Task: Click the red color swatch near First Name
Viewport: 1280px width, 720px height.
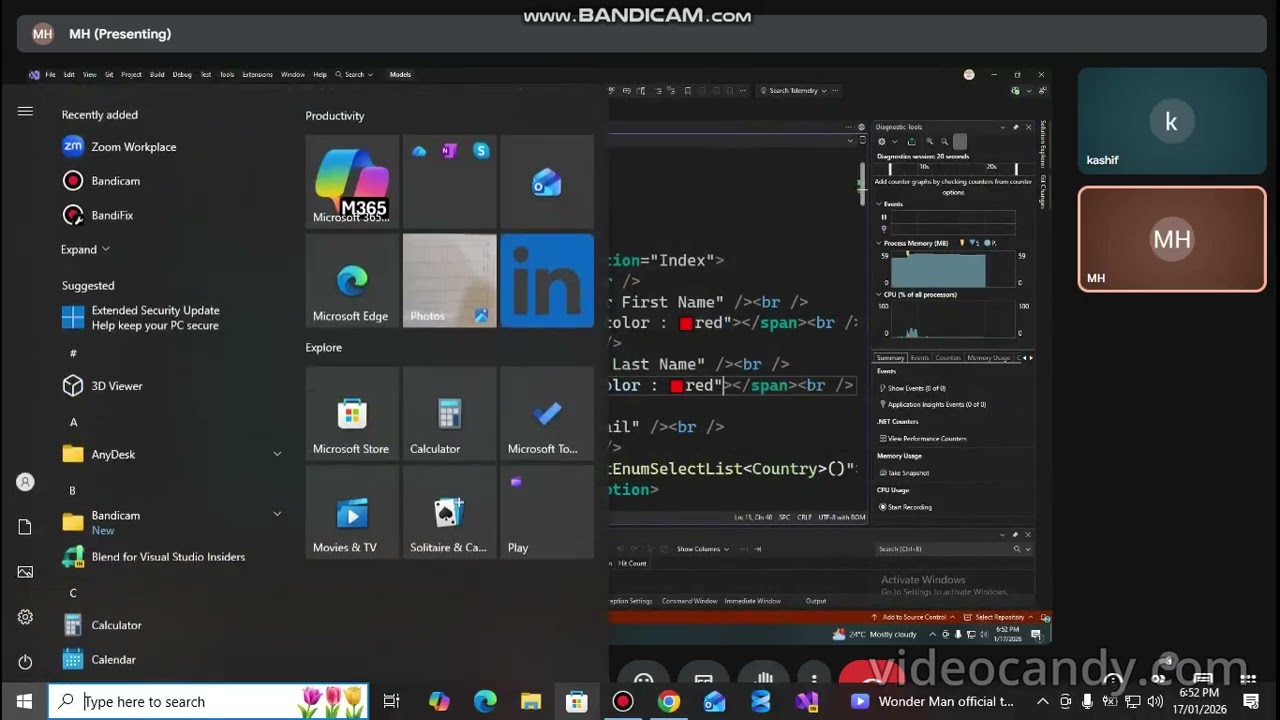Action: point(686,323)
